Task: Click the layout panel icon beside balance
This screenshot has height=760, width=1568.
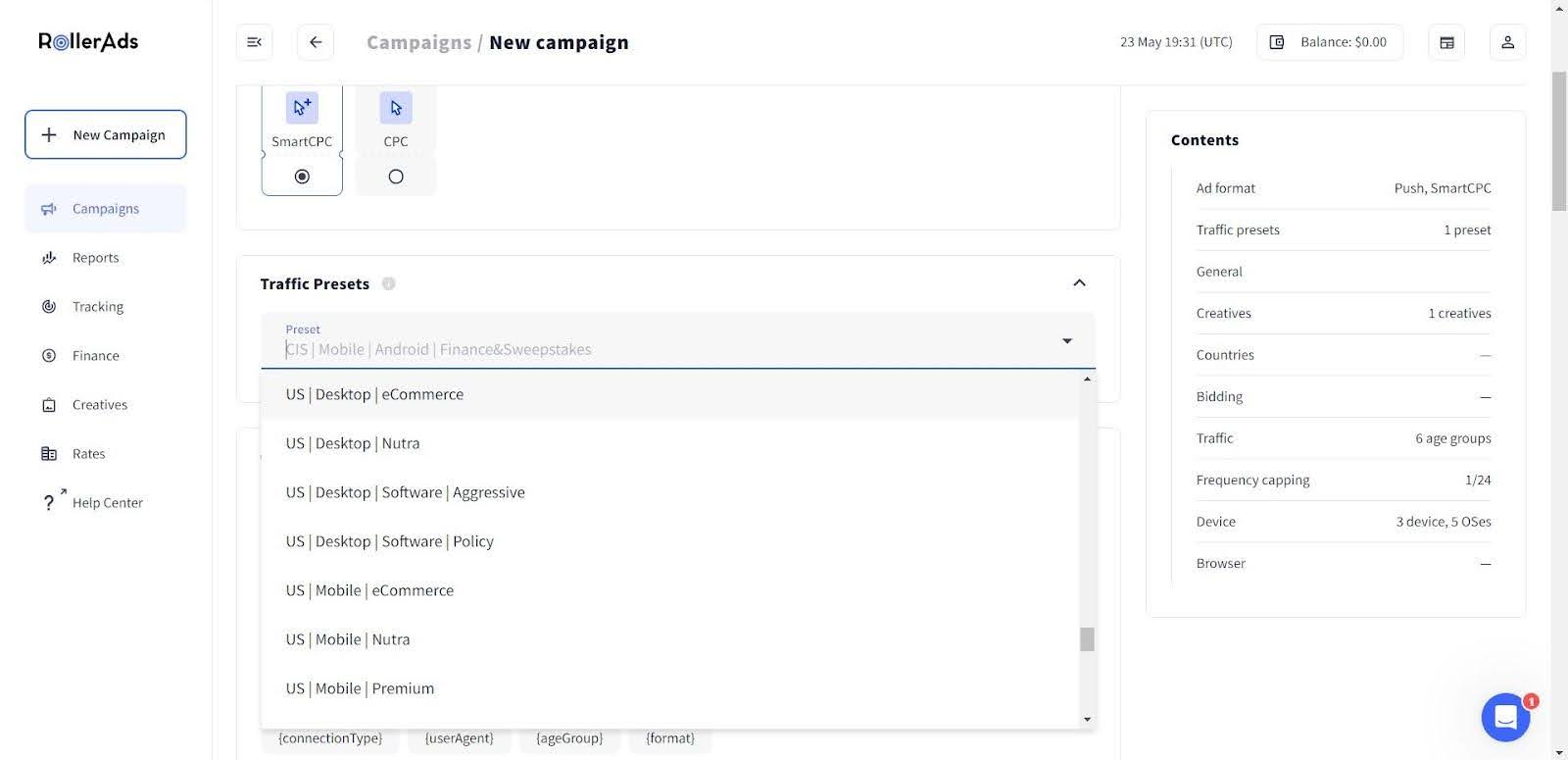Action: click(x=1446, y=42)
